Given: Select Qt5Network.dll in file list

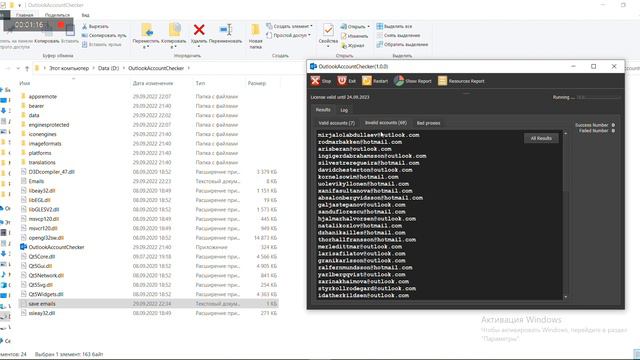Looking at the screenshot, I should [x=46, y=276].
